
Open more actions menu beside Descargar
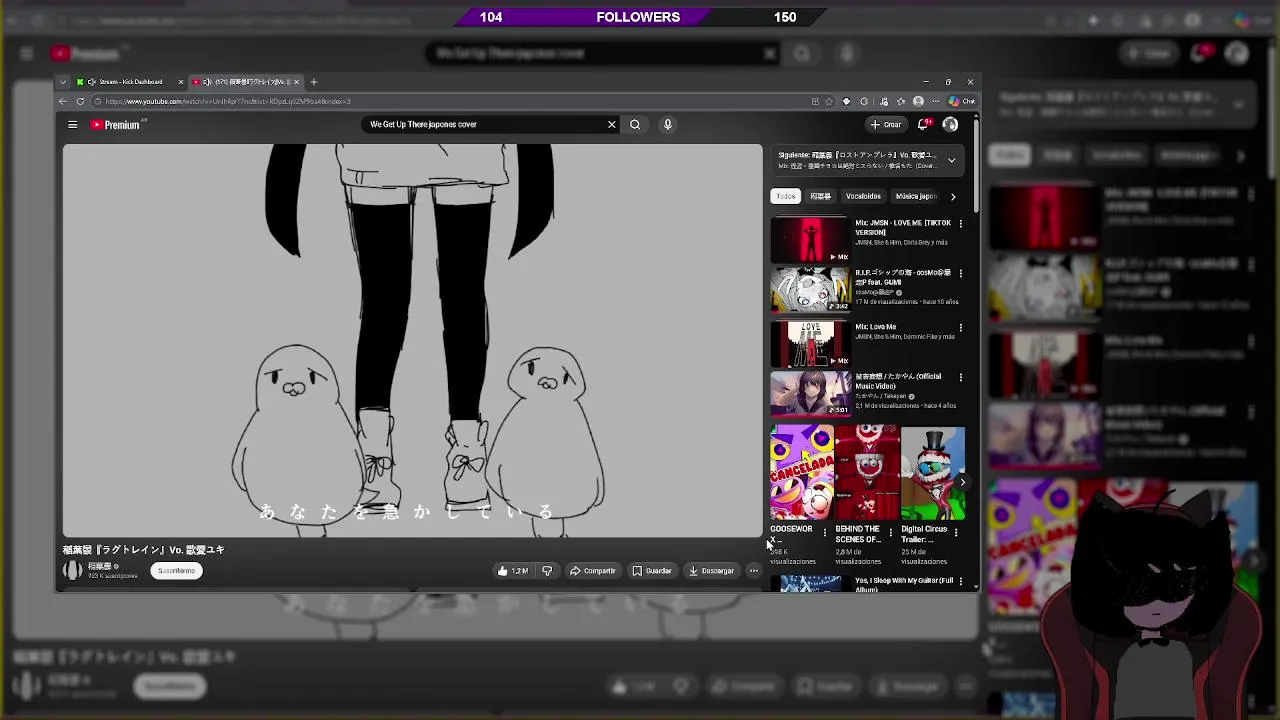click(754, 571)
